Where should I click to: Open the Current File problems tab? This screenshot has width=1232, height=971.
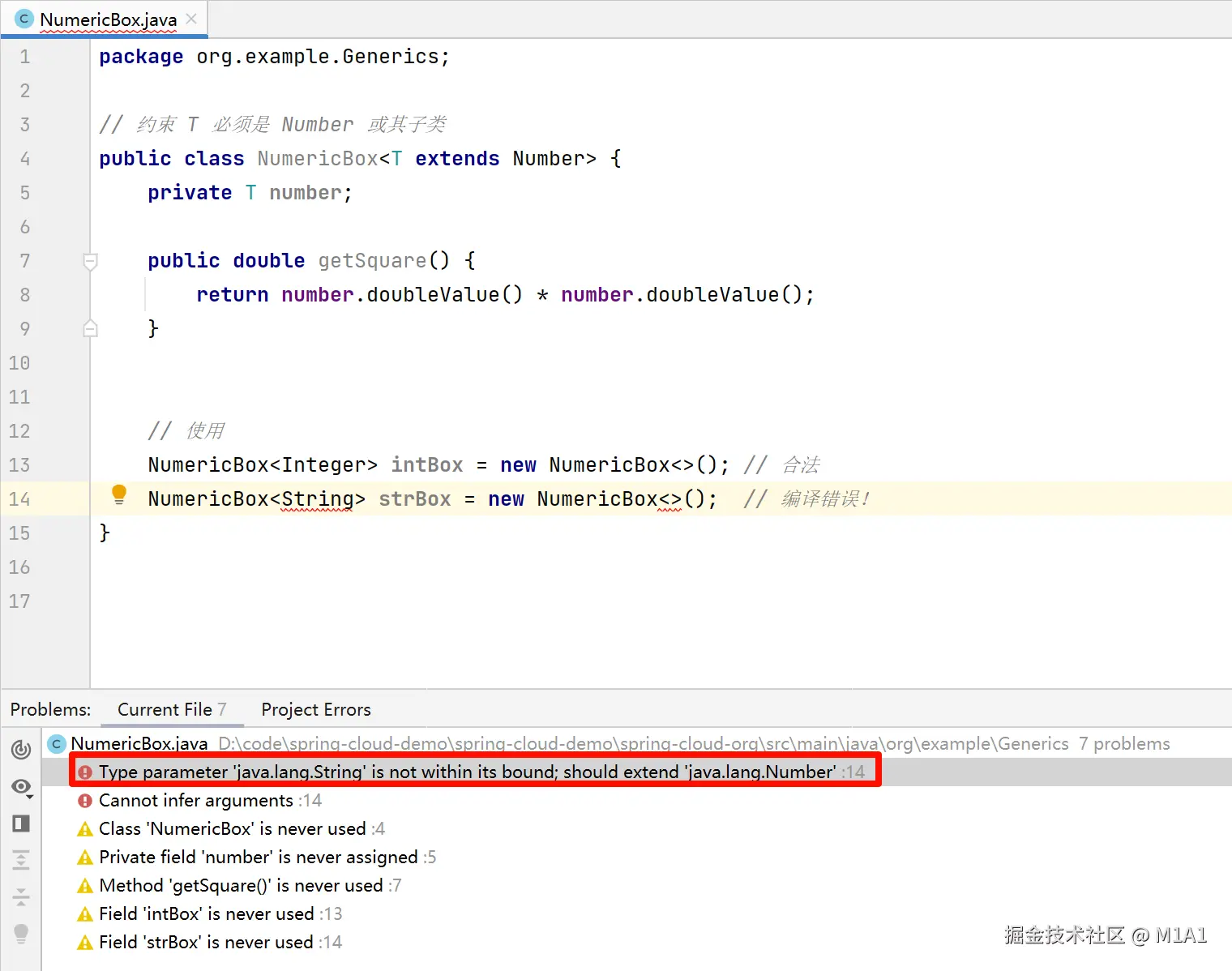pos(172,709)
